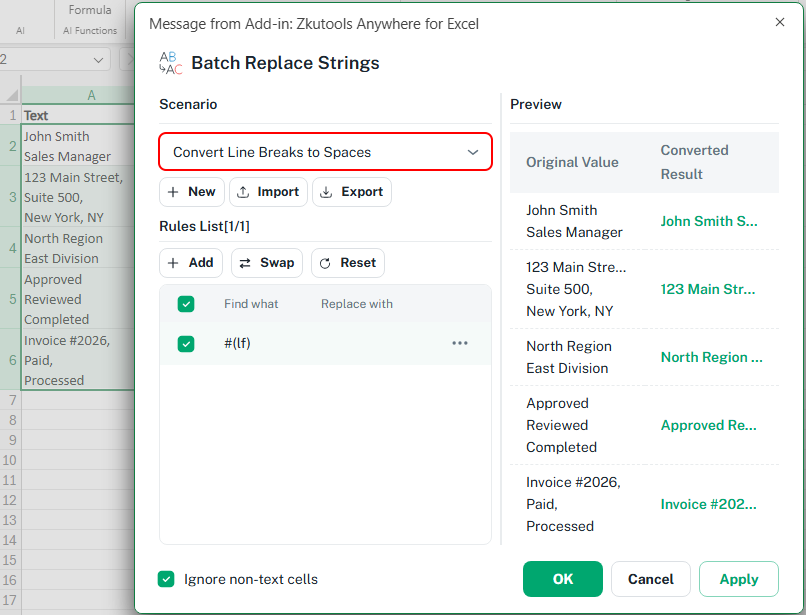The image size is (806, 615).
Task: Click preview result 123 Main Str...
Action: 708,289
